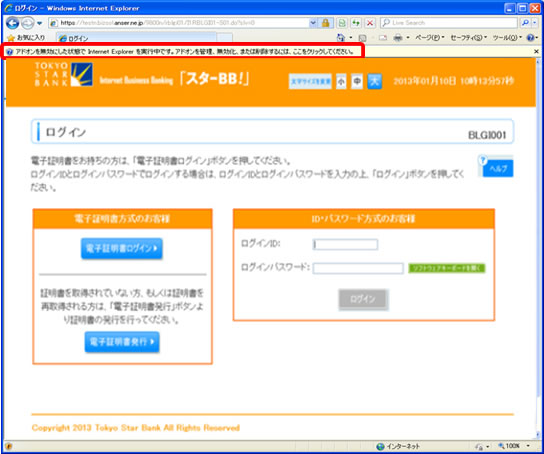This screenshot has width=544, height=454.
Task: Click the 文字サイズ変更 label in header
Action: click(x=310, y=82)
